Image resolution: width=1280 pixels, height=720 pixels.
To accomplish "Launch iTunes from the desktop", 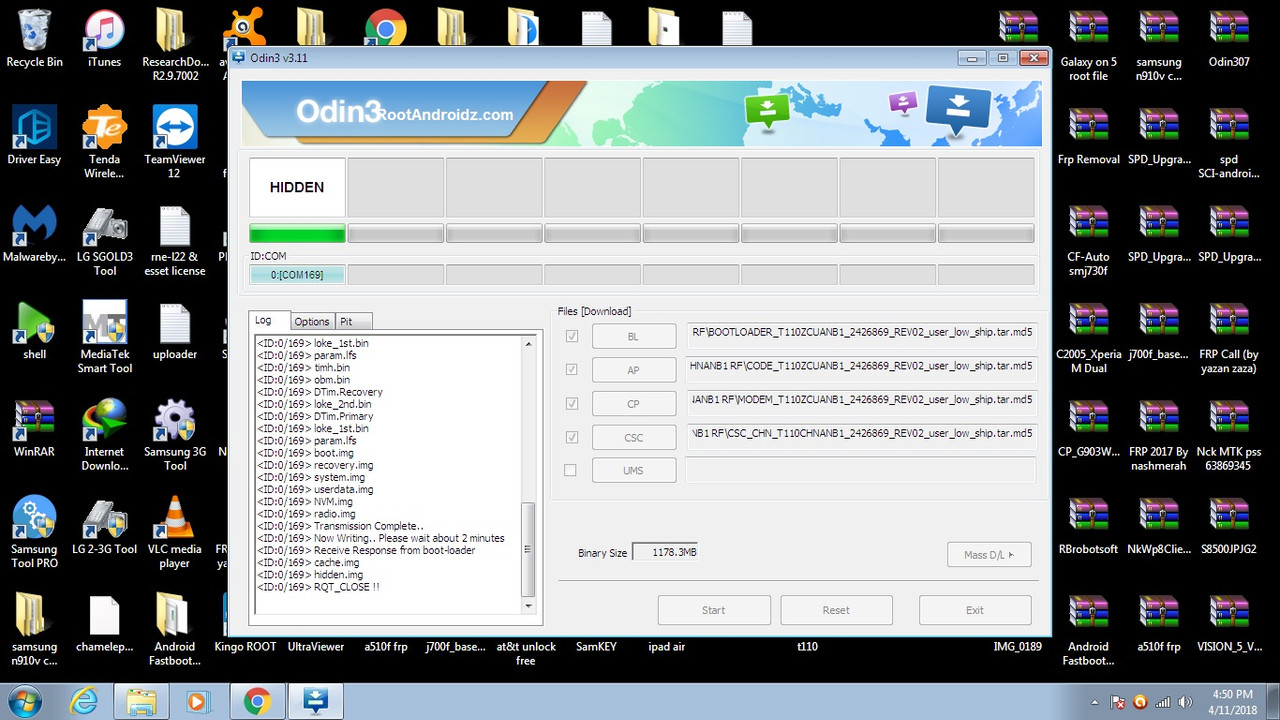I will 104,39.
